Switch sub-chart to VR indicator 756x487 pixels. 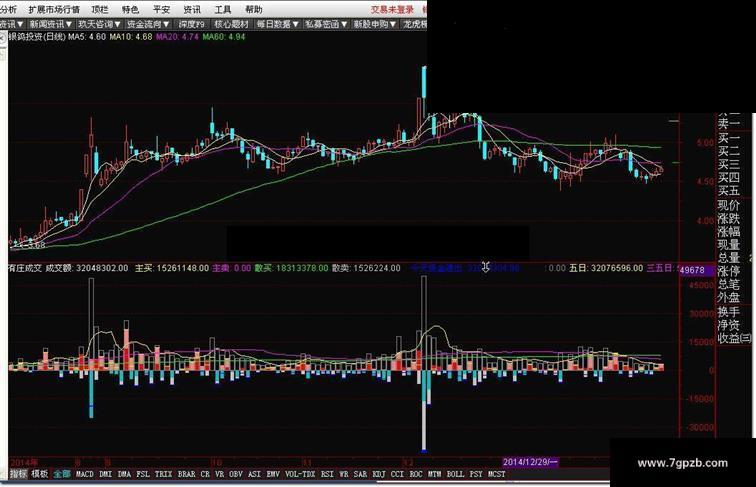[x=219, y=474]
